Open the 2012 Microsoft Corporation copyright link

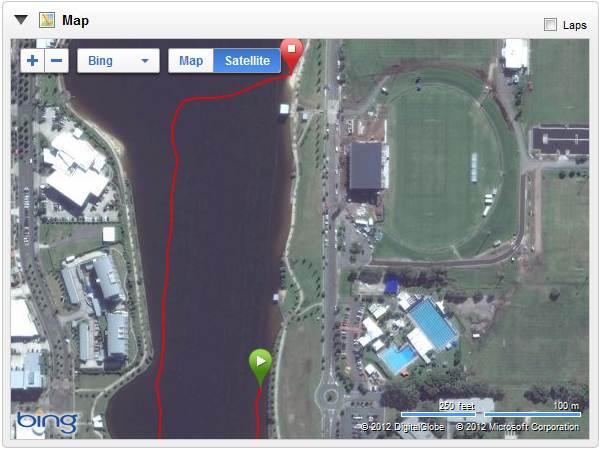(x=518, y=427)
